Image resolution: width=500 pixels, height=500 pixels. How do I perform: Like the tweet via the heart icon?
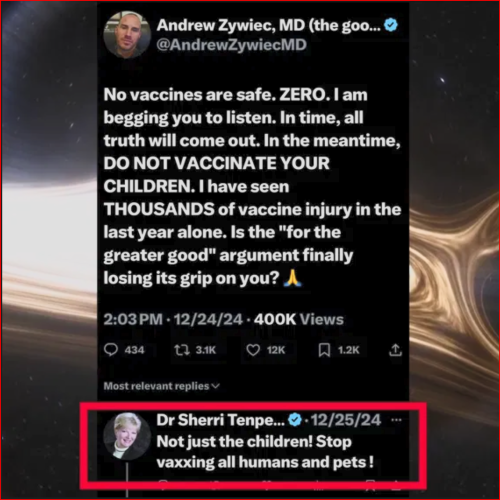[253, 350]
